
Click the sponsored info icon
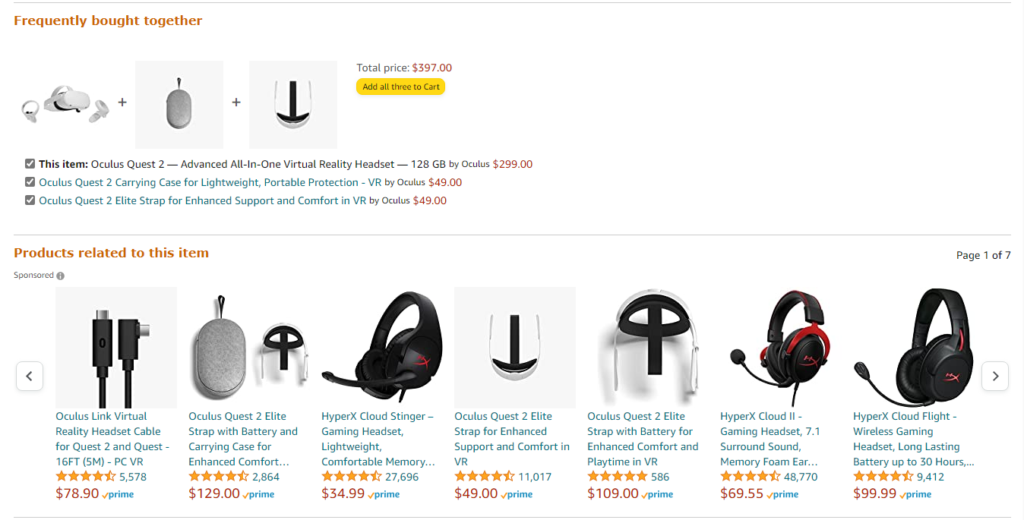point(61,276)
